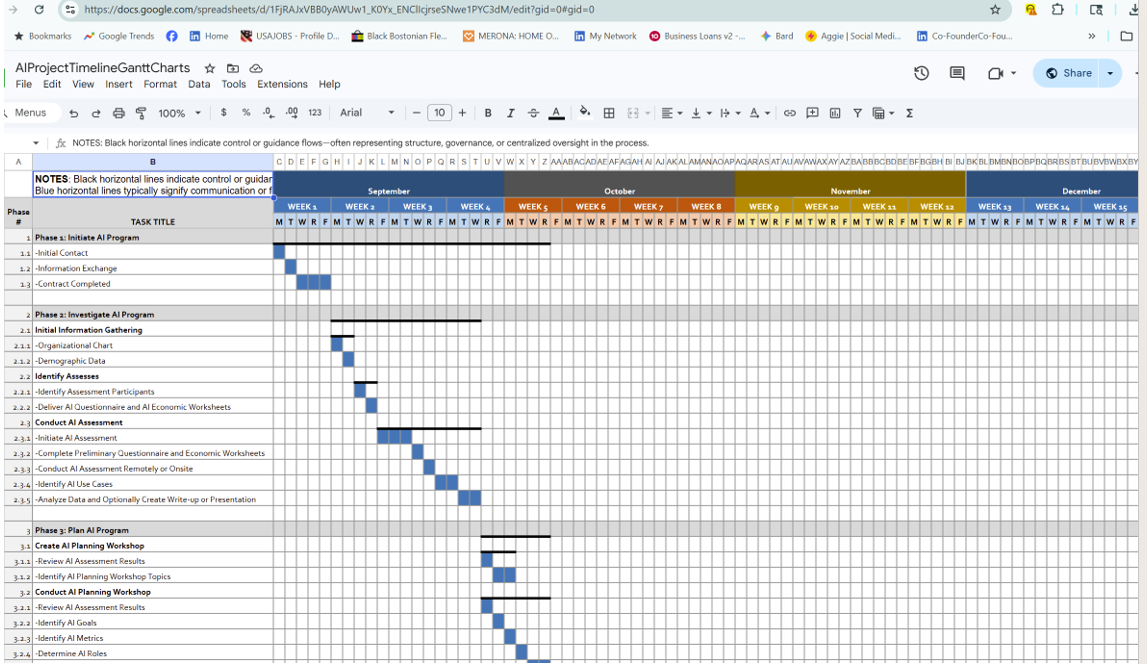Open the Tools menu
The height and width of the screenshot is (664, 1147).
pos(233,84)
